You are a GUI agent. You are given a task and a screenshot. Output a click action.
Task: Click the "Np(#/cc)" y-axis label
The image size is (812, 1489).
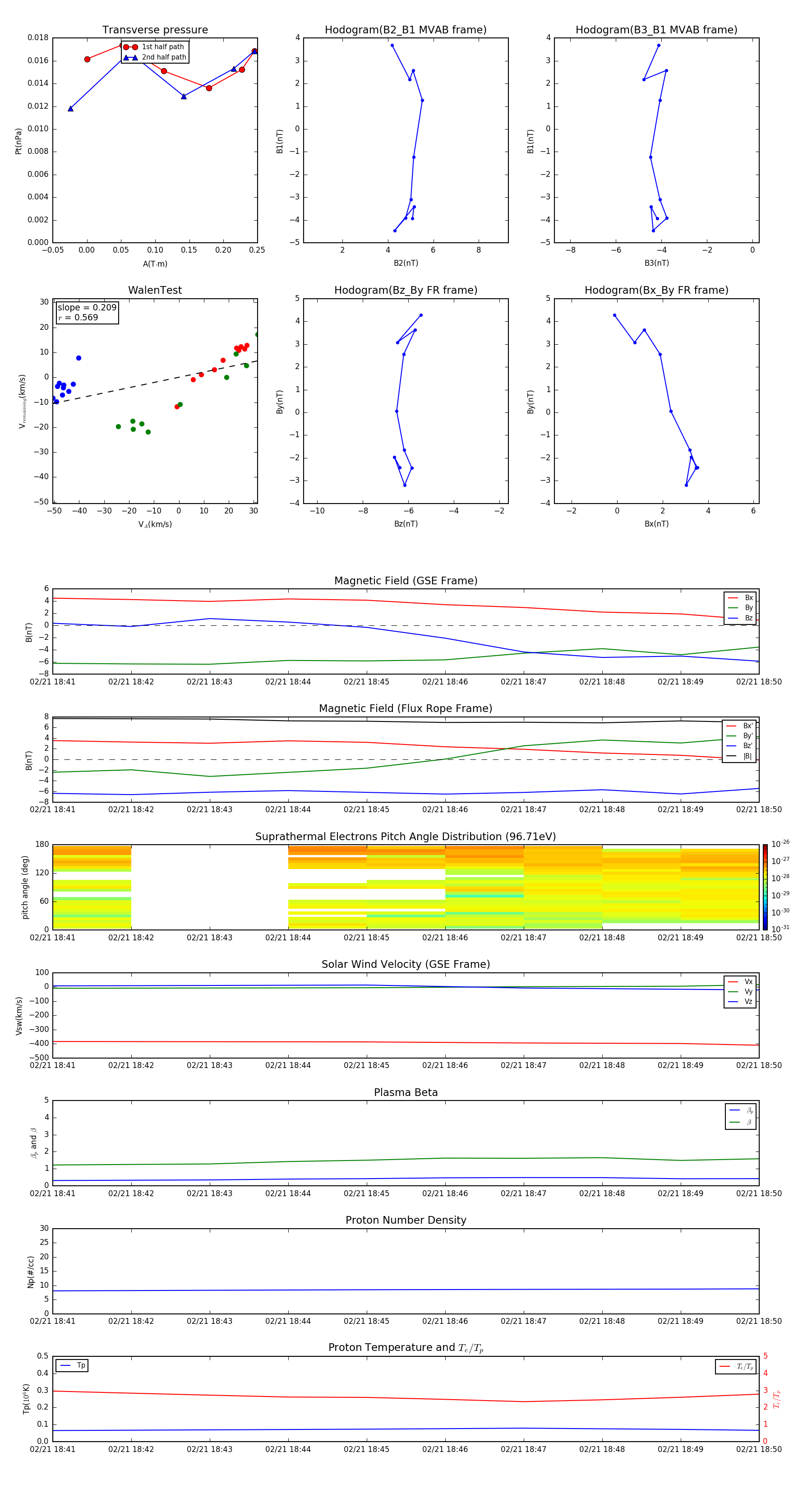tap(31, 1271)
